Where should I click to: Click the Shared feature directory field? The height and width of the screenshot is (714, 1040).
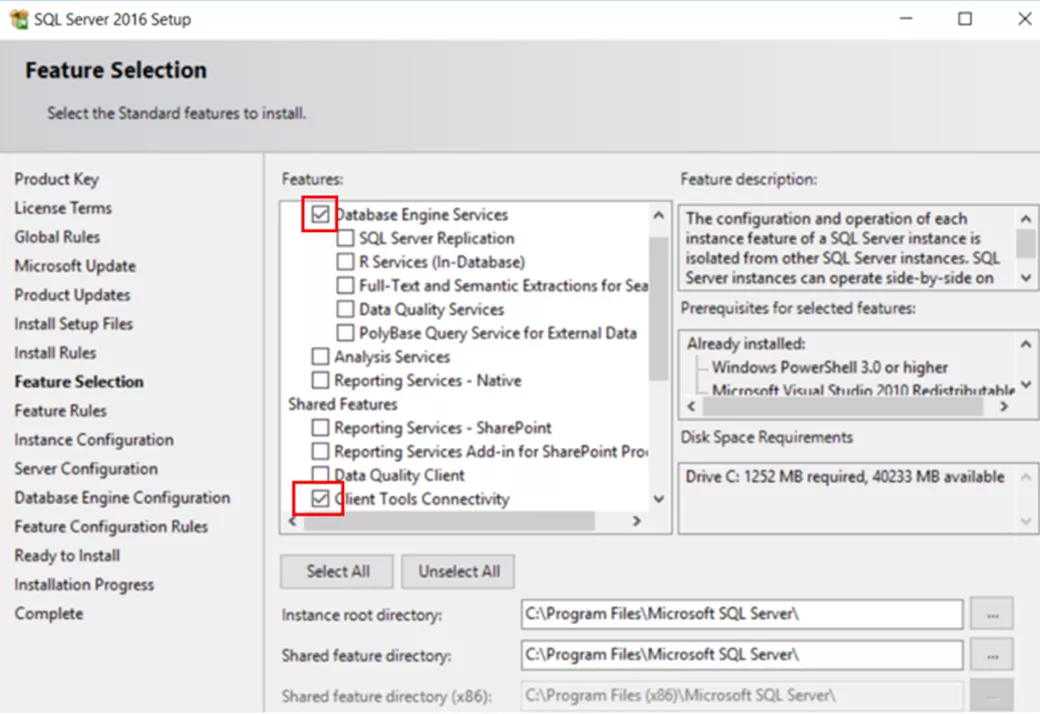point(742,655)
